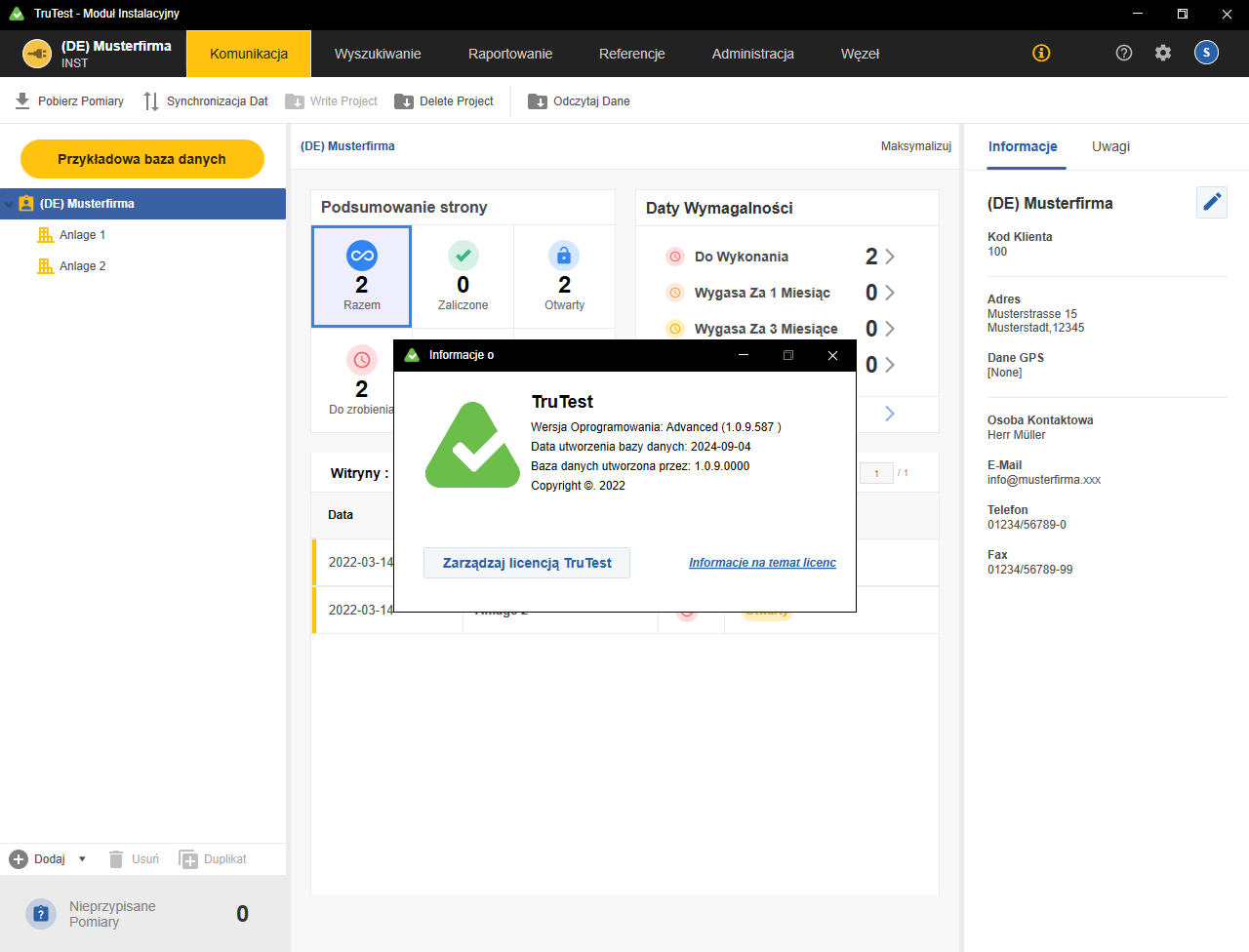
Task: Click the Delete Project toolbar icon
Action: (x=404, y=101)
